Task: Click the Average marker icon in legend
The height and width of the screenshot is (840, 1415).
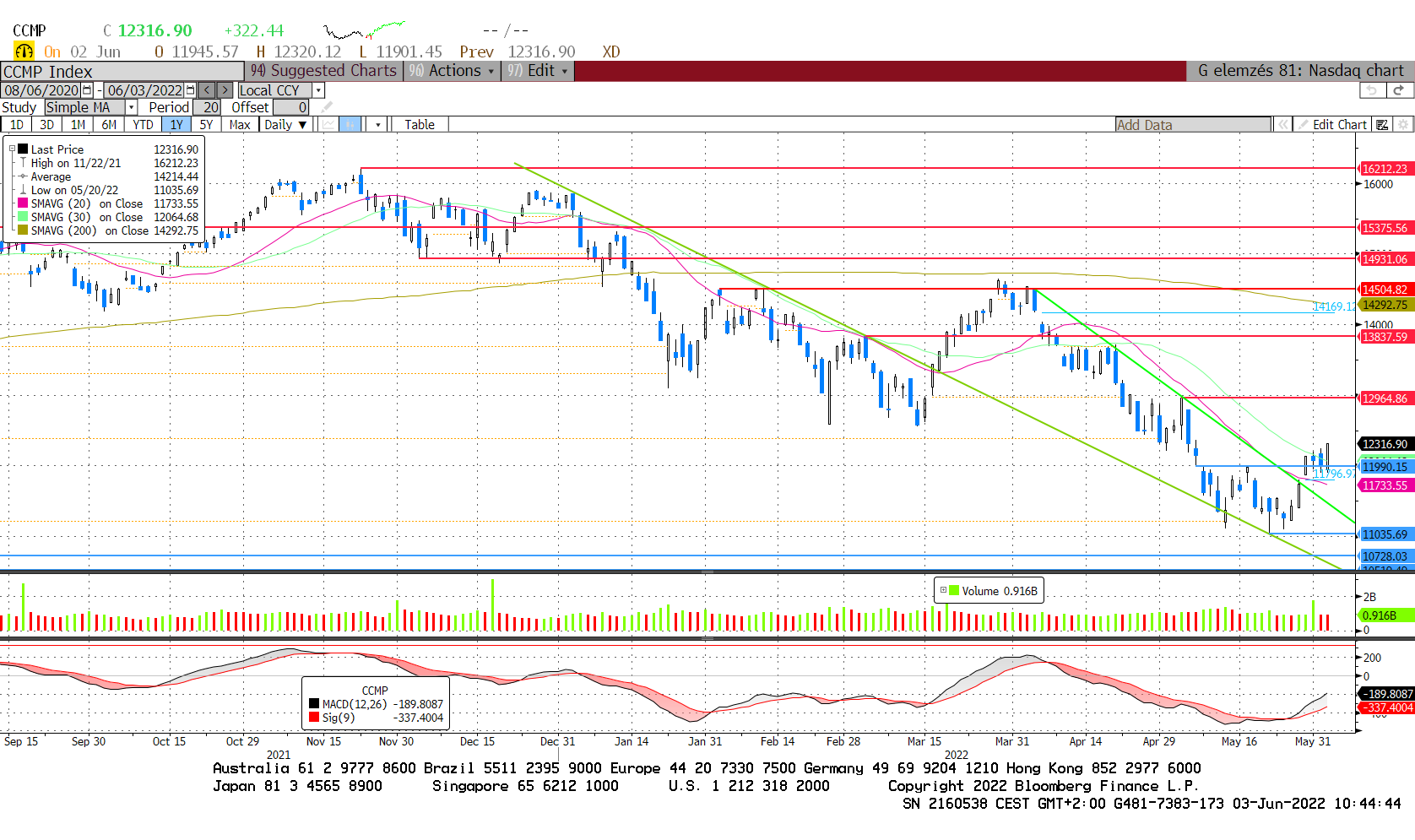Action: tap(23, 176)
